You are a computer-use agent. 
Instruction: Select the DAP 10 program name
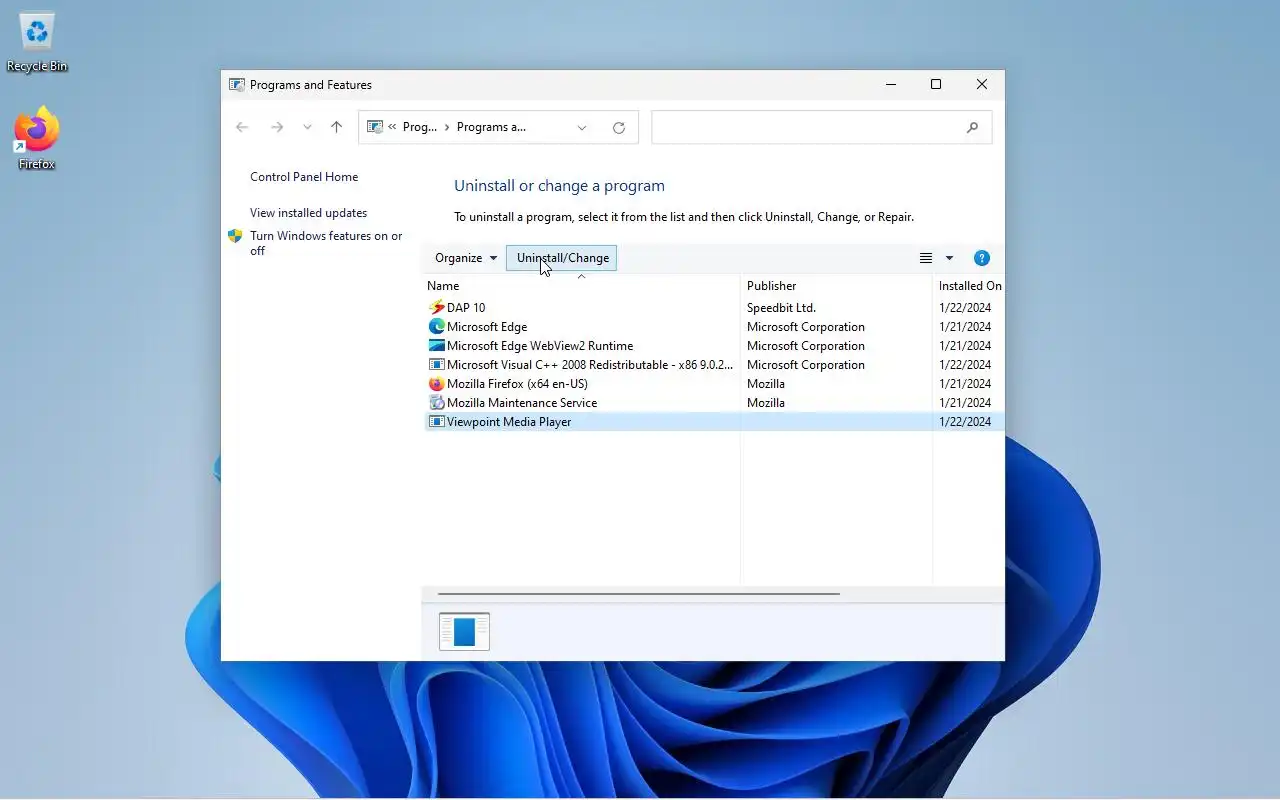pyautogui.click(x=466, y=308)
